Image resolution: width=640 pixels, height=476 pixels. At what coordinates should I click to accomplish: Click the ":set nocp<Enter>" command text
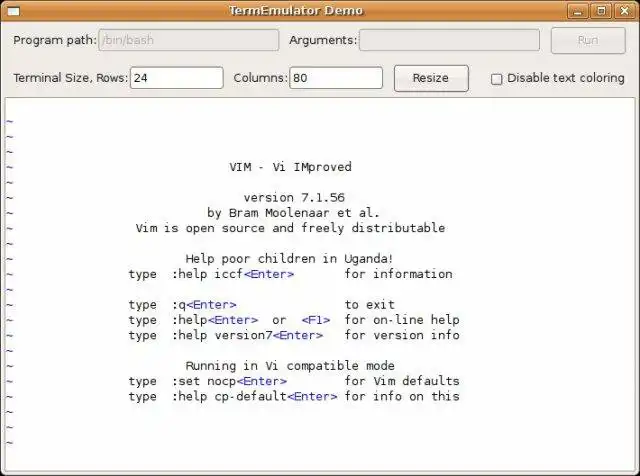[x=229, y=381]
